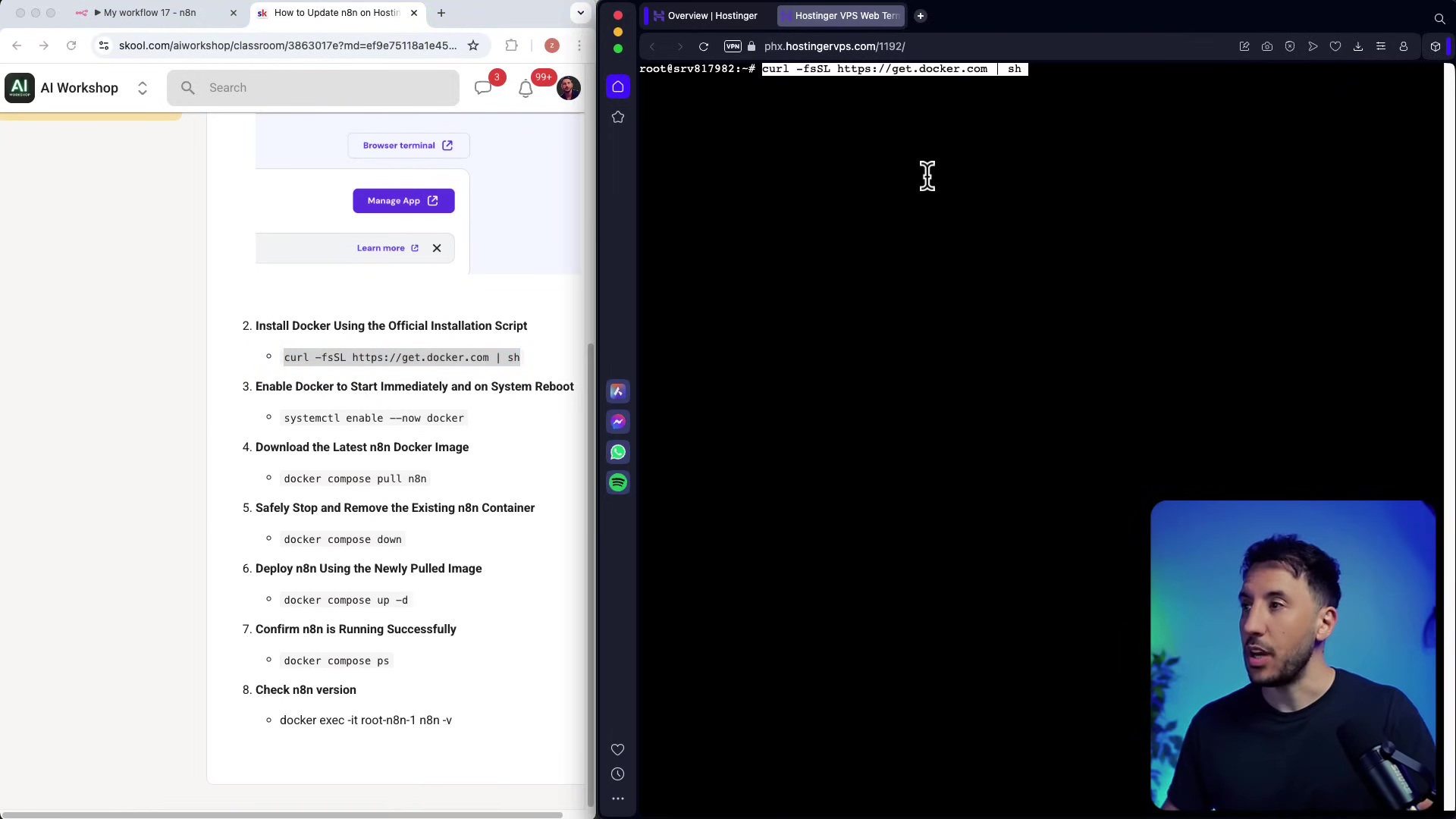Expand the AI Workshop community switcher

143,88
